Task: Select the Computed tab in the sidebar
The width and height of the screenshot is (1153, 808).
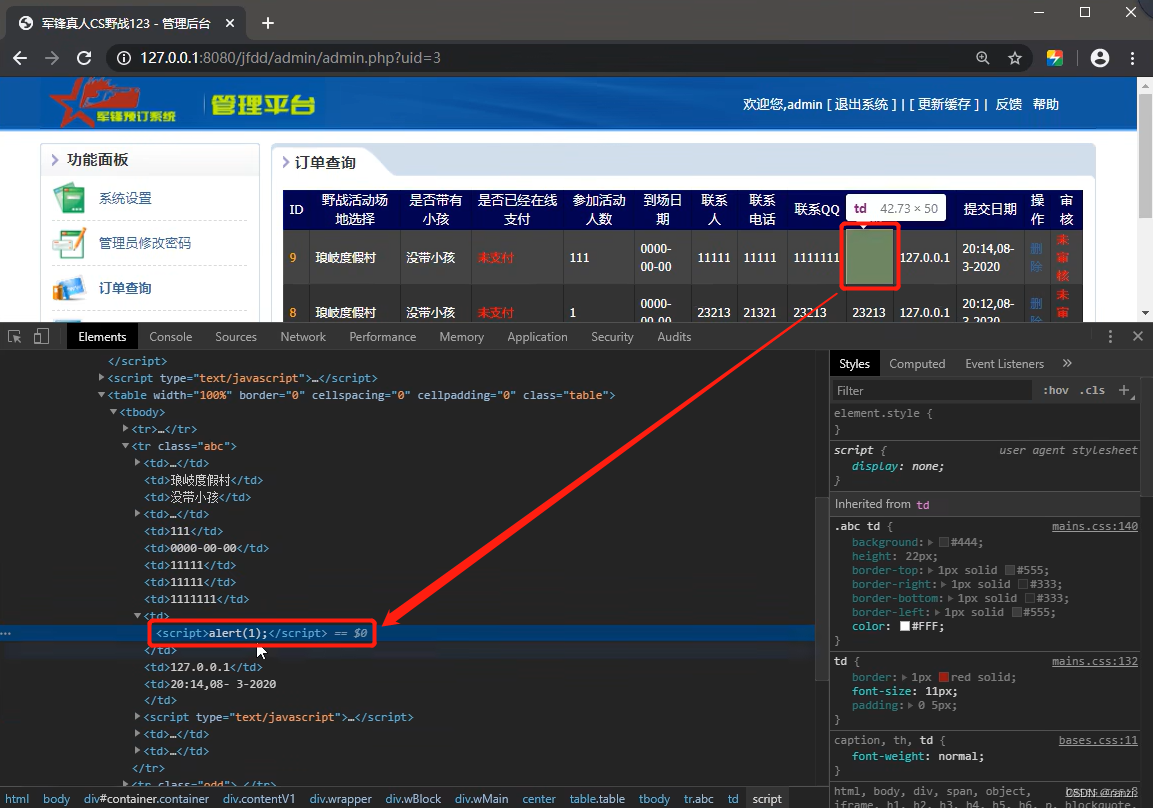Action: pos(917,364)
